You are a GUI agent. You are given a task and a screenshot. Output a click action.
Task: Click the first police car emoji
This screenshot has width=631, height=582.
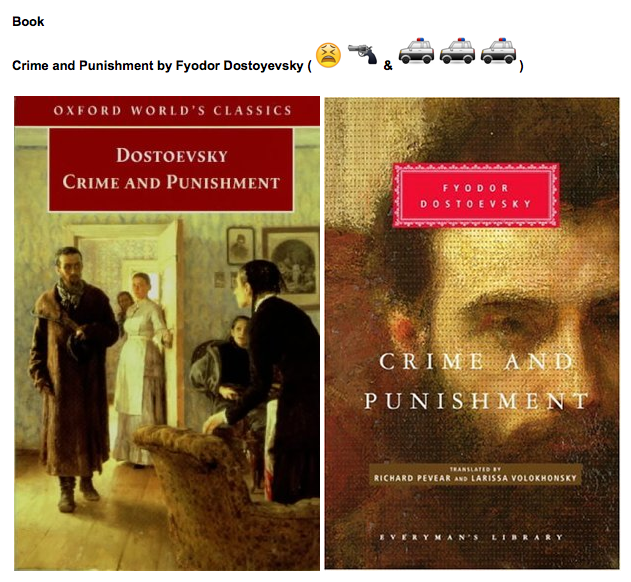(x=417, y=51)
